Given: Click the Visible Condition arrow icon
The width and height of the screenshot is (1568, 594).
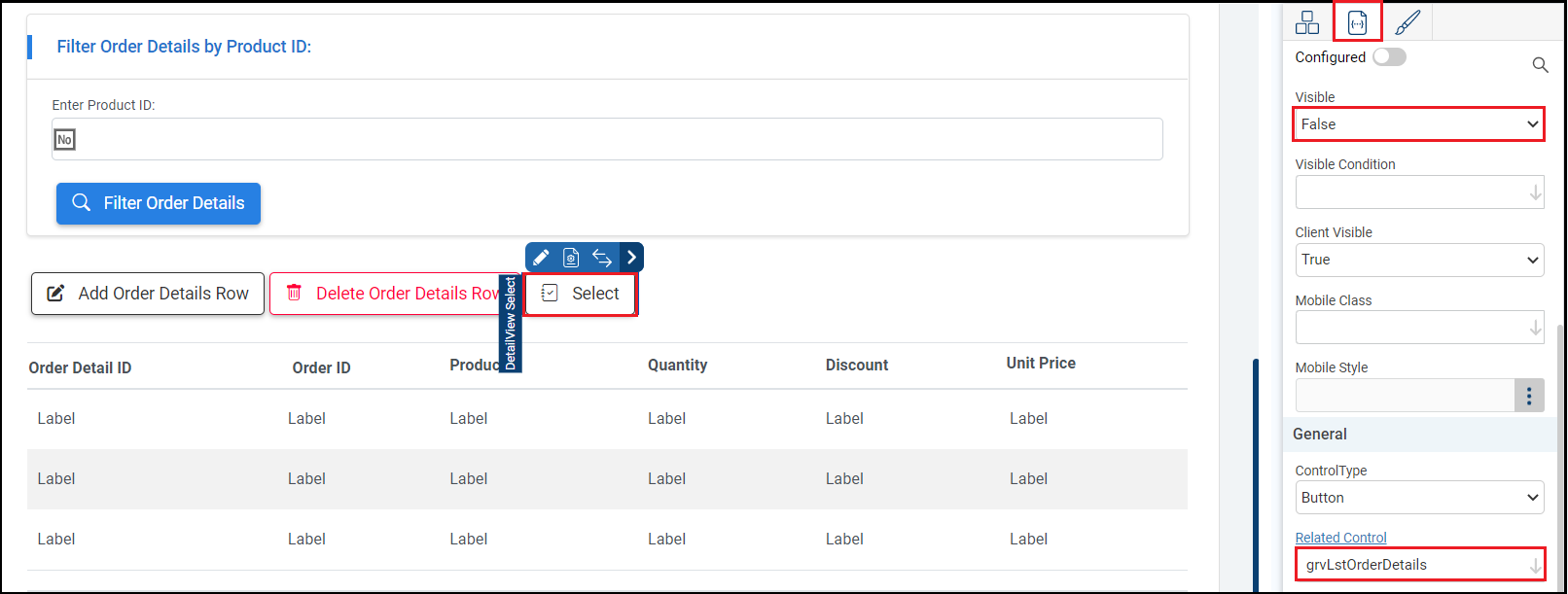Looking at the screenshot, I should [1535, 192].
